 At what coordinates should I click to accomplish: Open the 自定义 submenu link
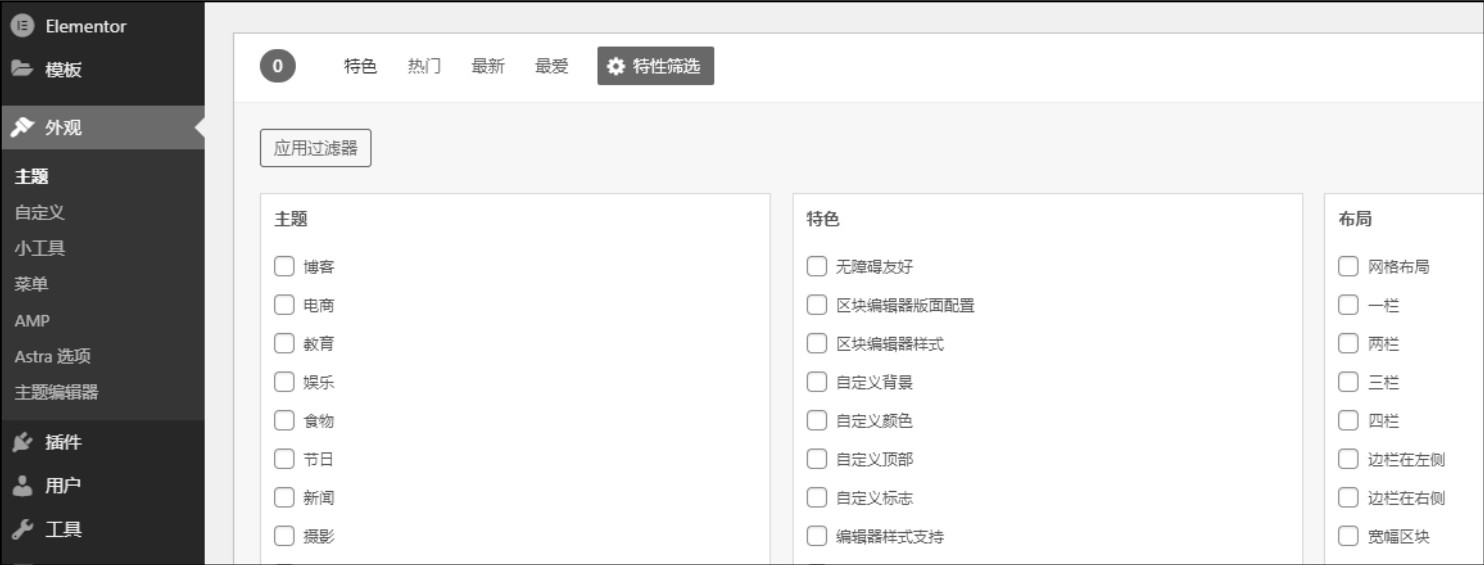pos(39,213)
